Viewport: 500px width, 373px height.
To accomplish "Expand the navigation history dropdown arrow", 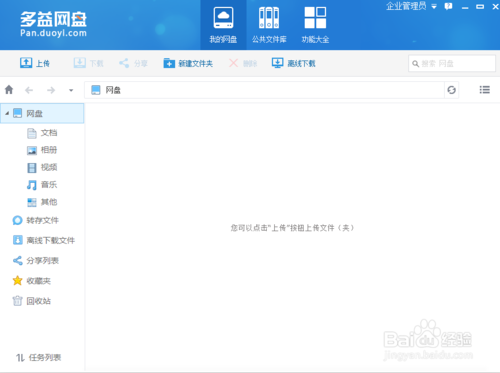I will tap(71, 90).
